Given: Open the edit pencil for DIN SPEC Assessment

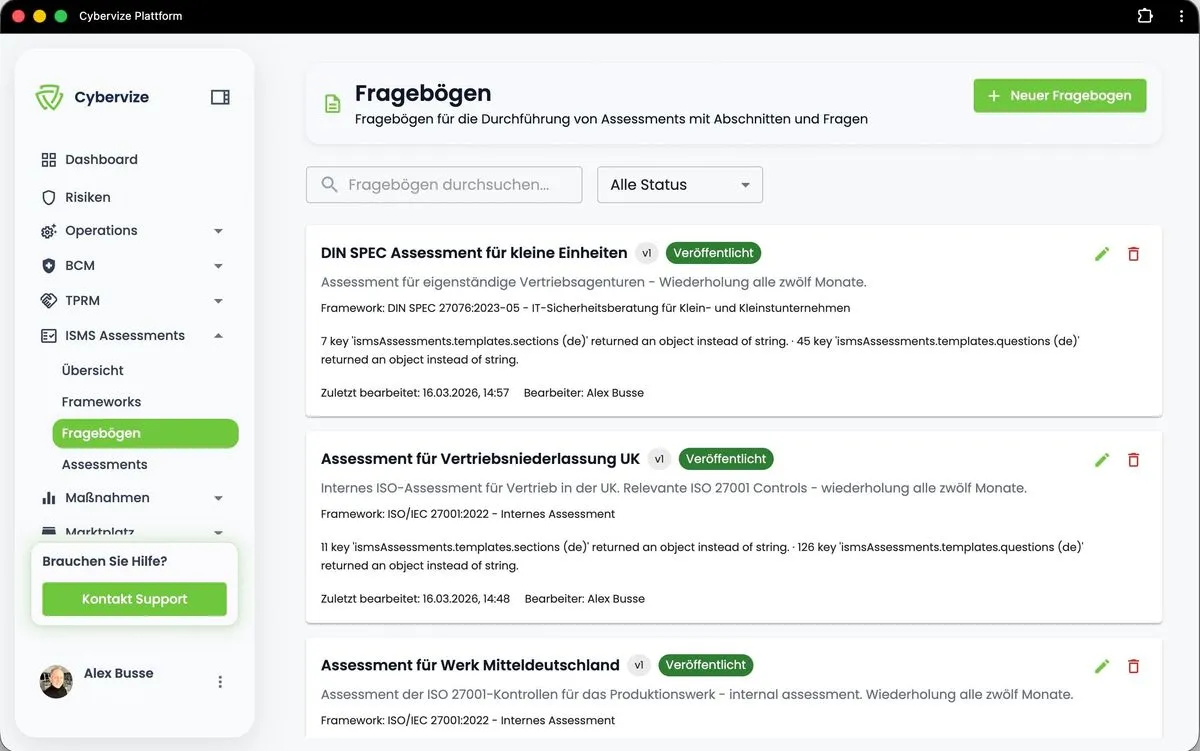Looking at the screenshot, I should point(1101,254).
